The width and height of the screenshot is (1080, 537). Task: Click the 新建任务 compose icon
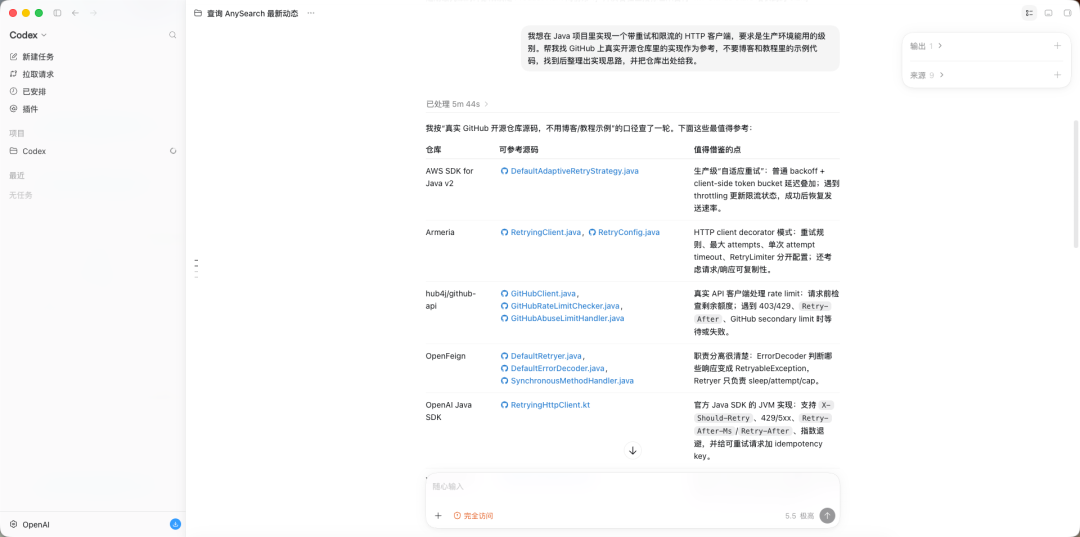(13, 56)
